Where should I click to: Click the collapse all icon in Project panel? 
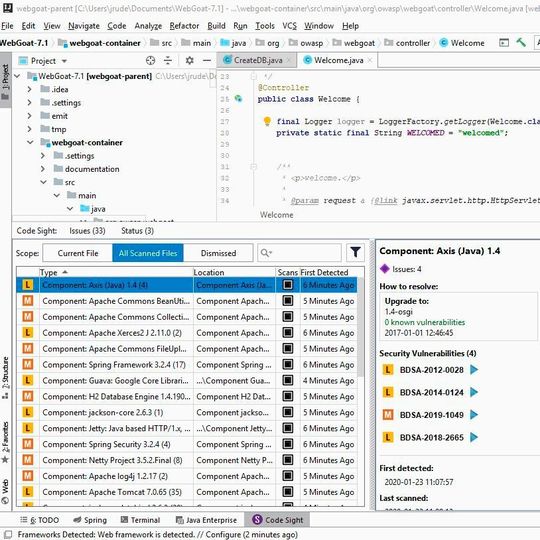click(x=168, y=61)
